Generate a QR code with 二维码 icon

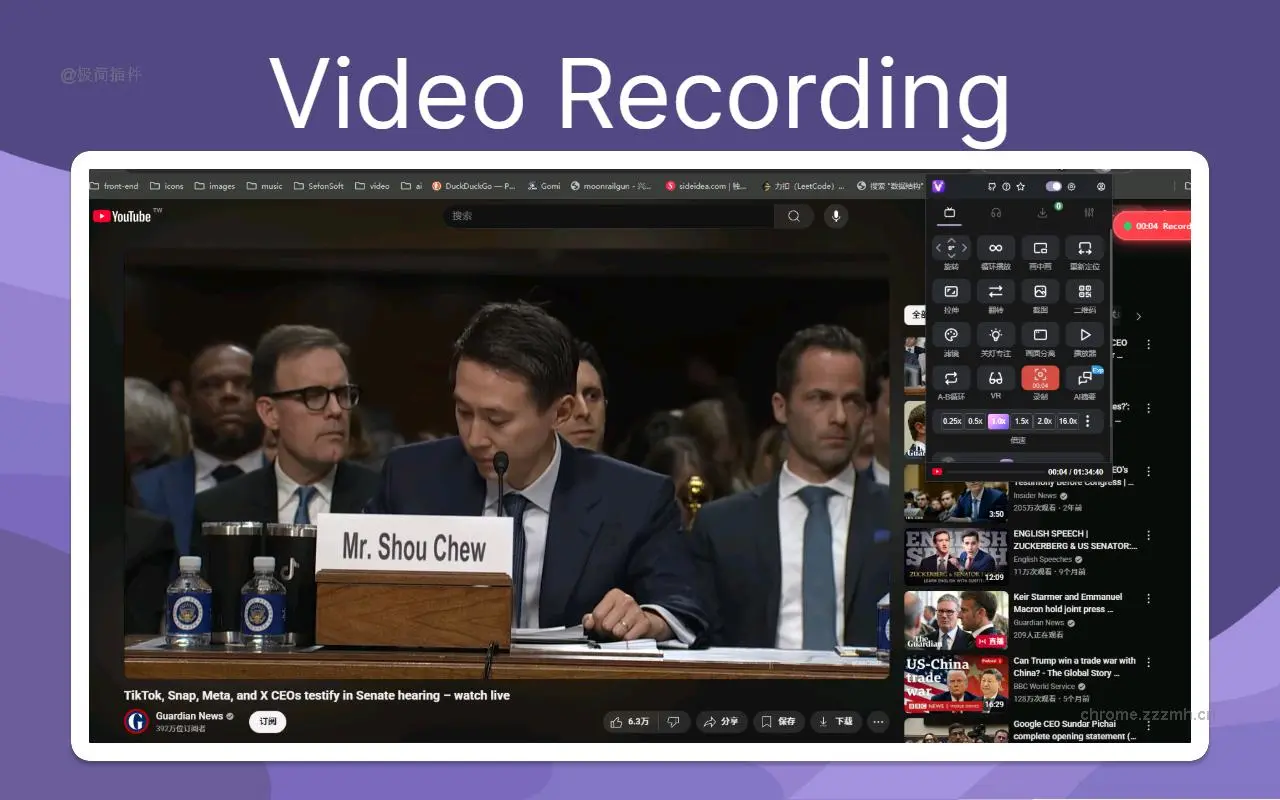[x=1084, y=292]
